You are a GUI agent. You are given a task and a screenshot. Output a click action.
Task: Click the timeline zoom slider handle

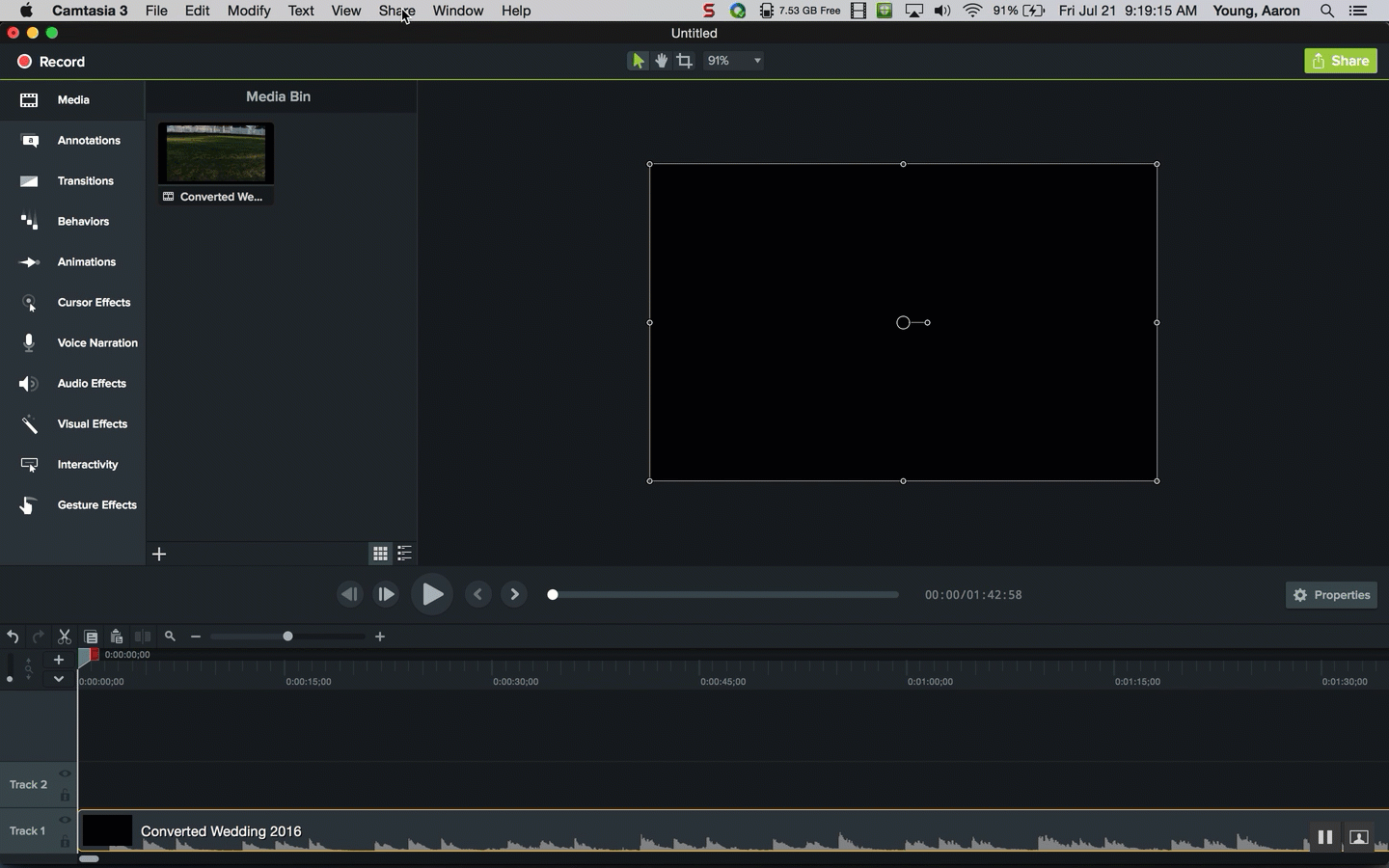287,637
